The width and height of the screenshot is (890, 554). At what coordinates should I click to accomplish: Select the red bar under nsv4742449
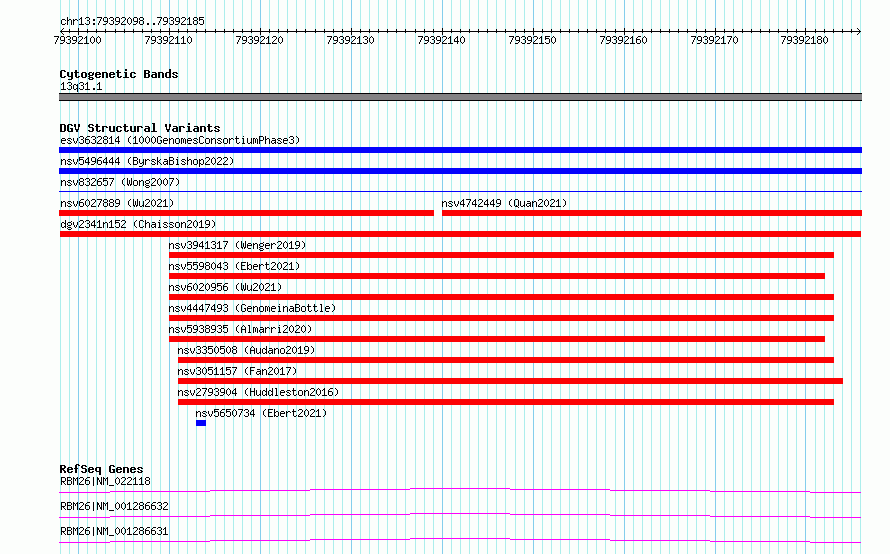click(652, 213)
